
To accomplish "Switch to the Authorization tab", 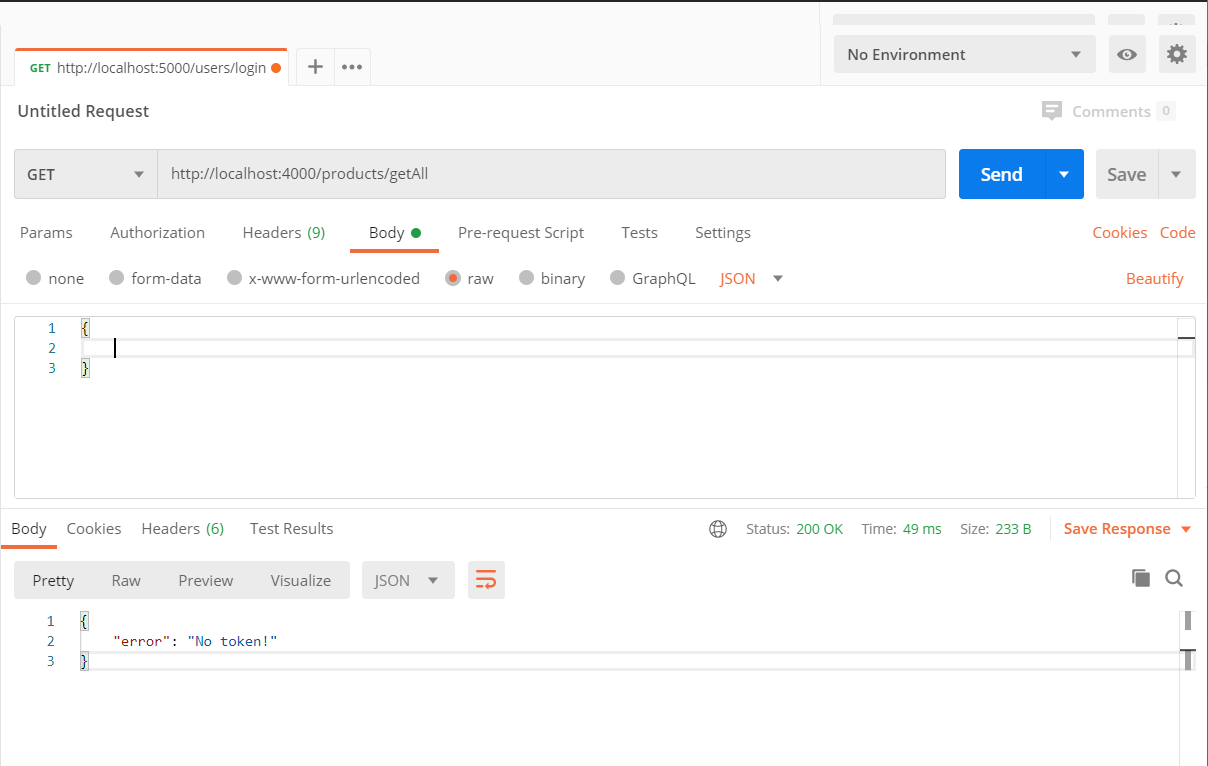I will [x=157, y=232].
